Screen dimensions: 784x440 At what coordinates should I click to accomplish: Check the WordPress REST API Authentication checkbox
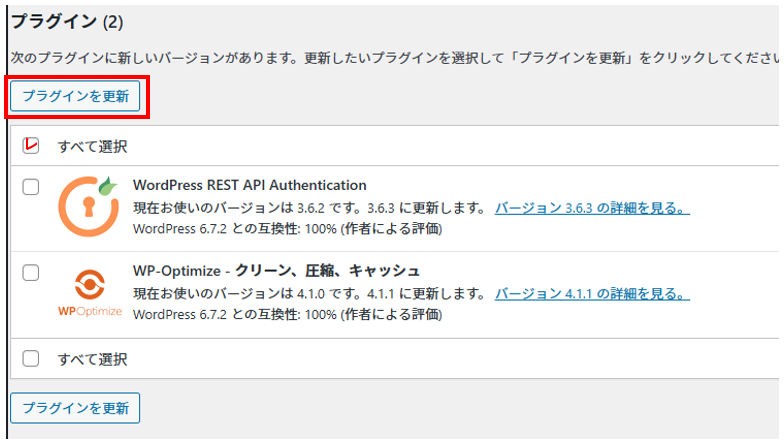click(30, 187)
